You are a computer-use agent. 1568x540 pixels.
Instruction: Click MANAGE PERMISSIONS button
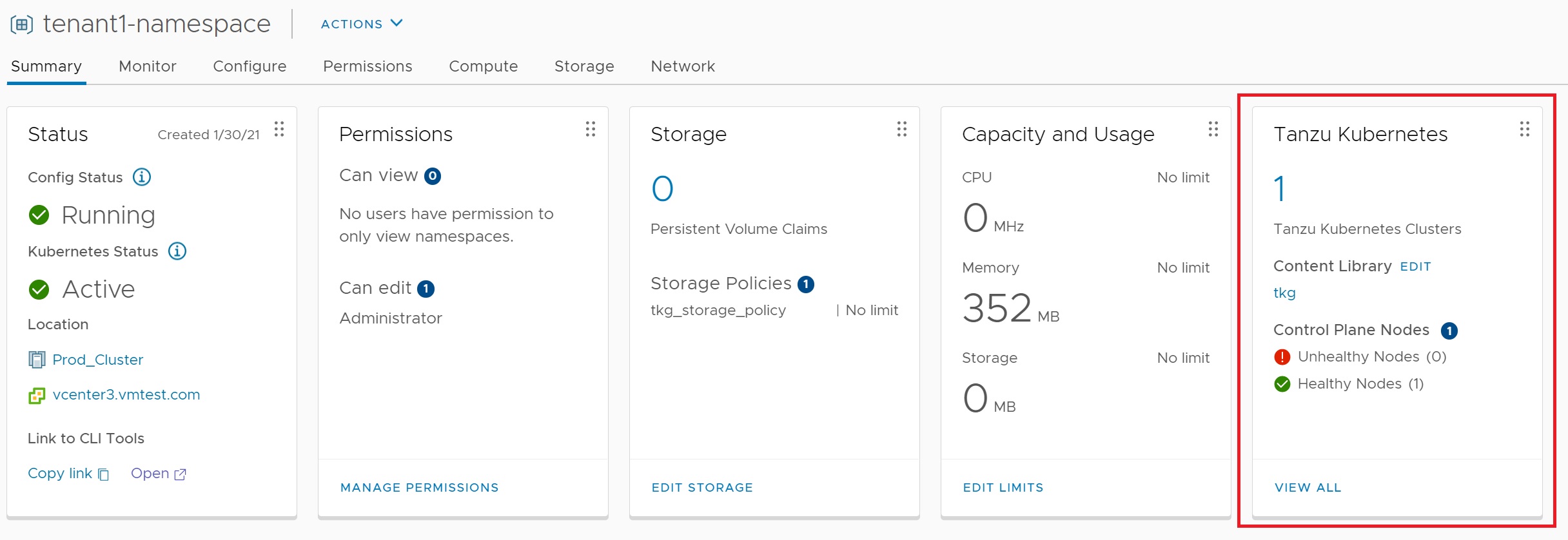[419, 488]
